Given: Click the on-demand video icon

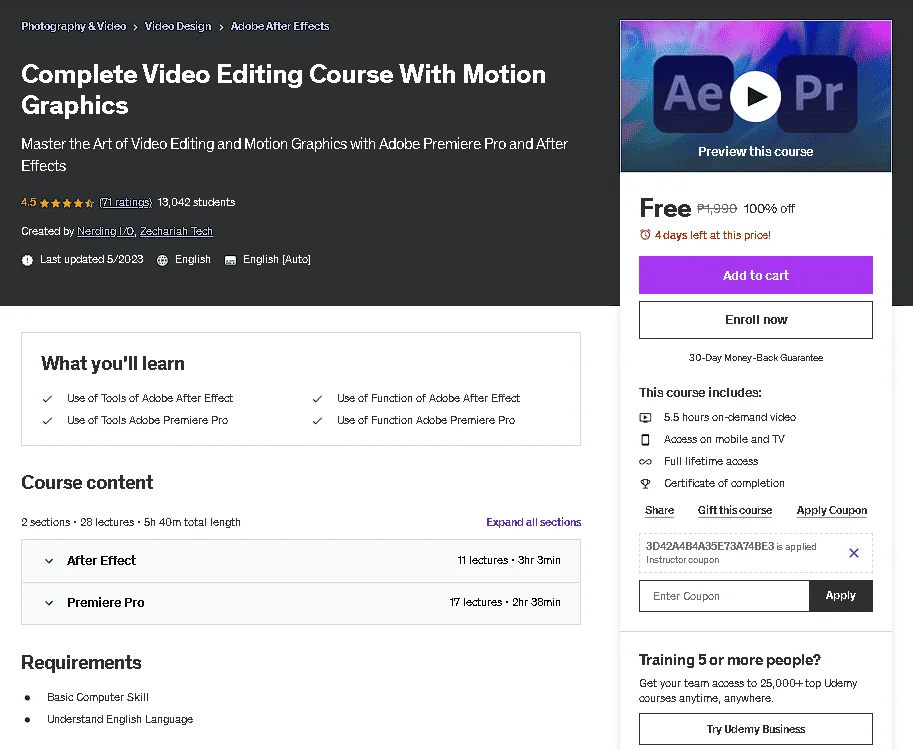Looking at the screenshot, I should (645, 418).
